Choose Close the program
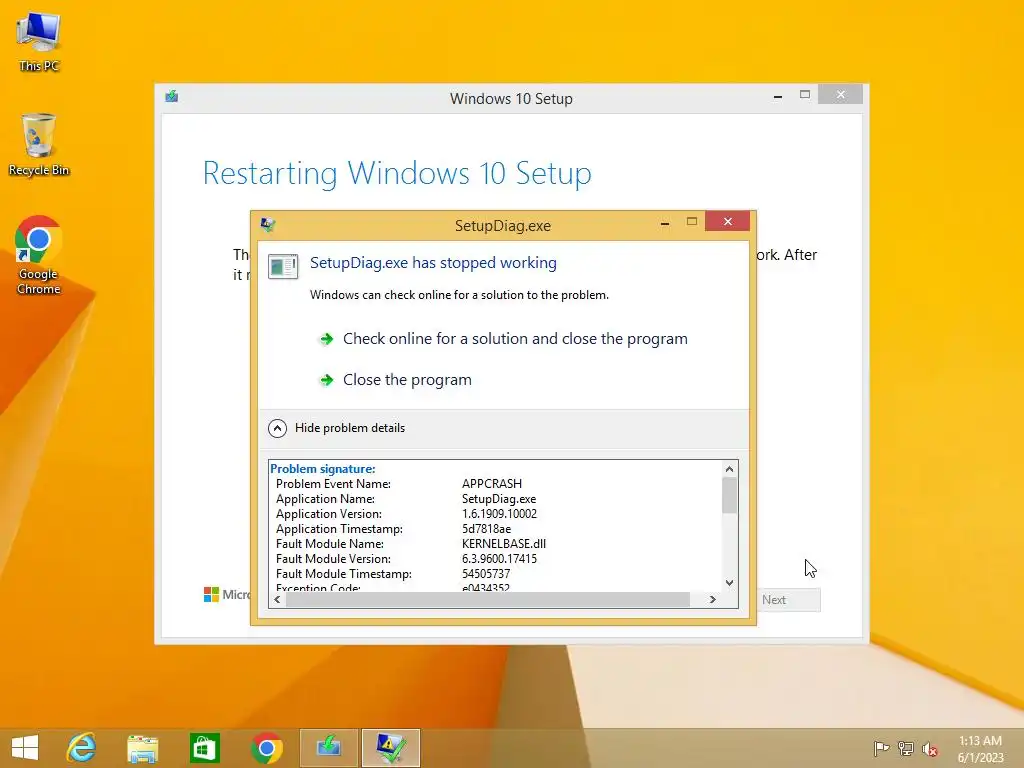 pos(395,379)
